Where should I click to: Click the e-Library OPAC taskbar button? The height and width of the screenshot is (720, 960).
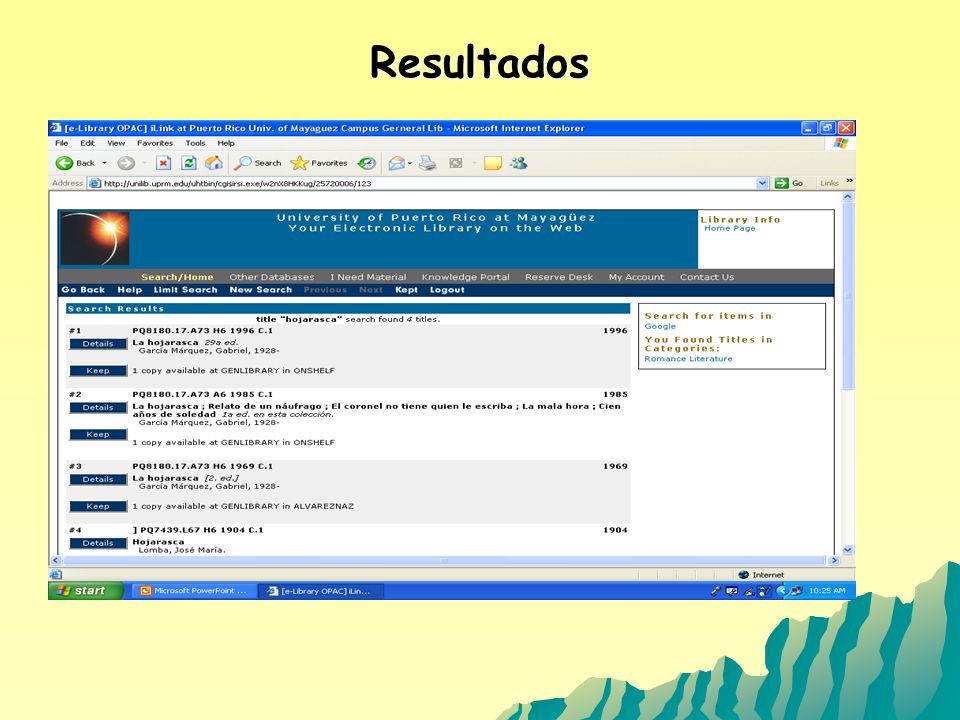(320, 591)
